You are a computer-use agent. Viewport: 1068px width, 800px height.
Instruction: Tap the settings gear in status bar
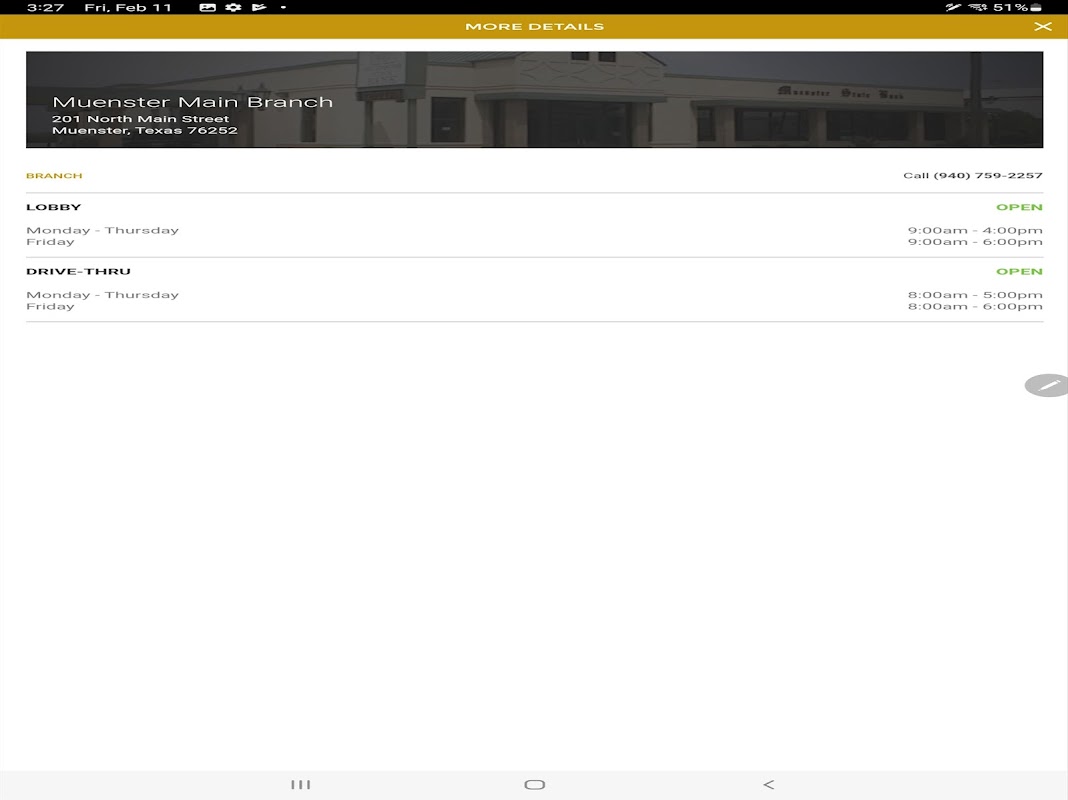pos(234,7)
